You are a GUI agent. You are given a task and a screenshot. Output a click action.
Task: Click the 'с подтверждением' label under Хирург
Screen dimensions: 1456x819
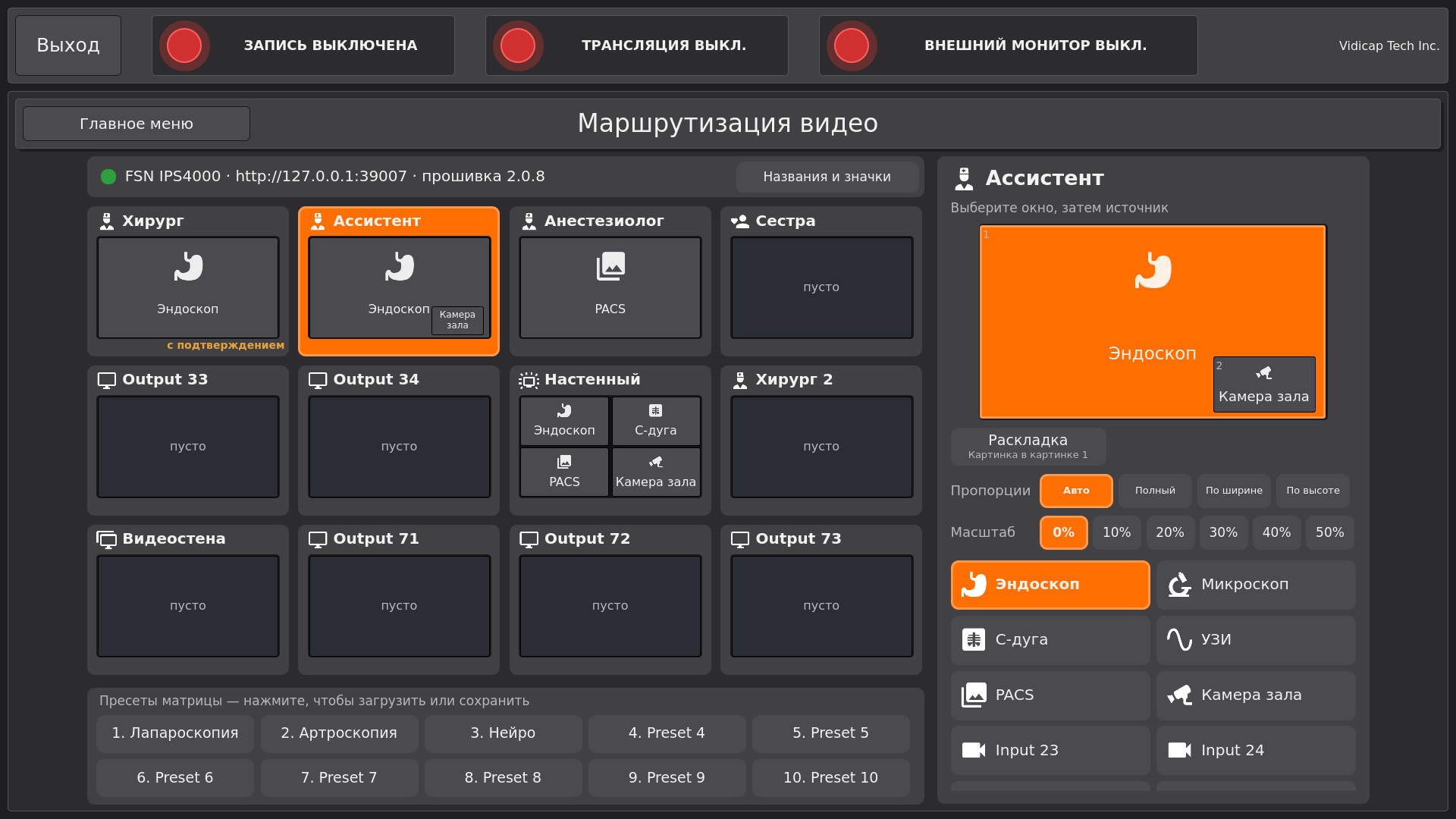[x=225, y=345]
